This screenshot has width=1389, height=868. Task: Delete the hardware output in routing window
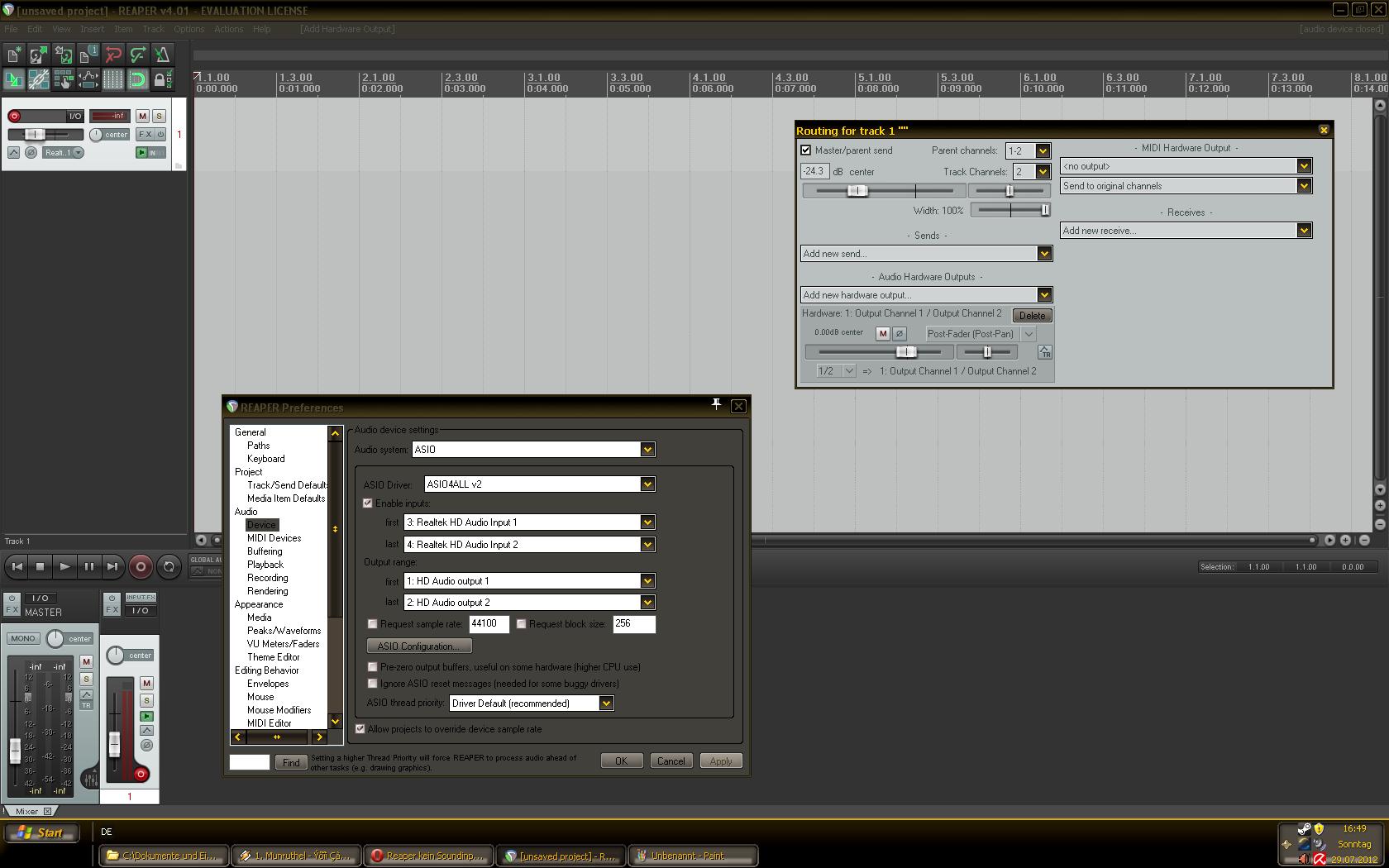(1032, 315)
